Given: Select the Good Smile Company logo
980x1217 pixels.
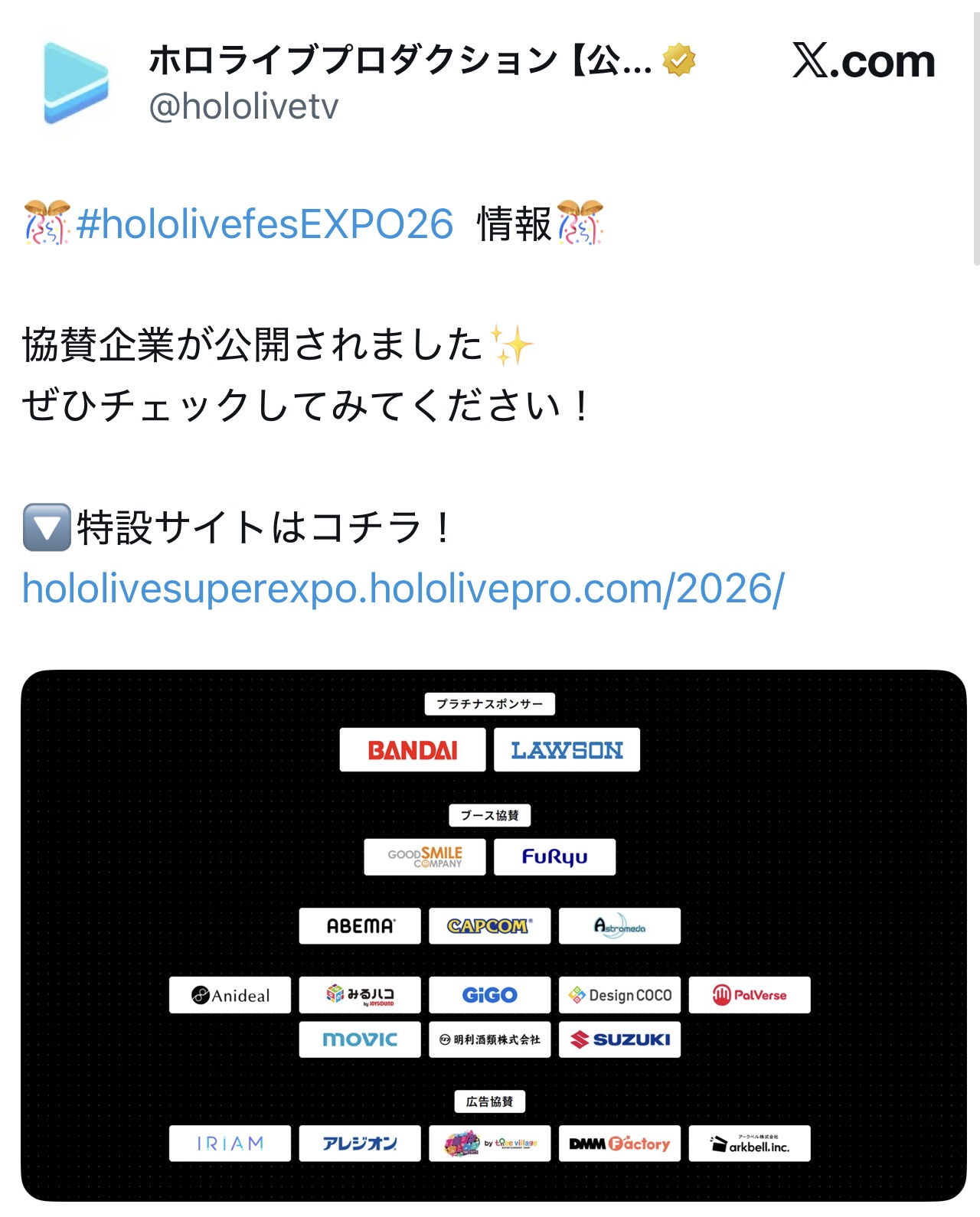Looking at the screenshot, I should point(425,856).
